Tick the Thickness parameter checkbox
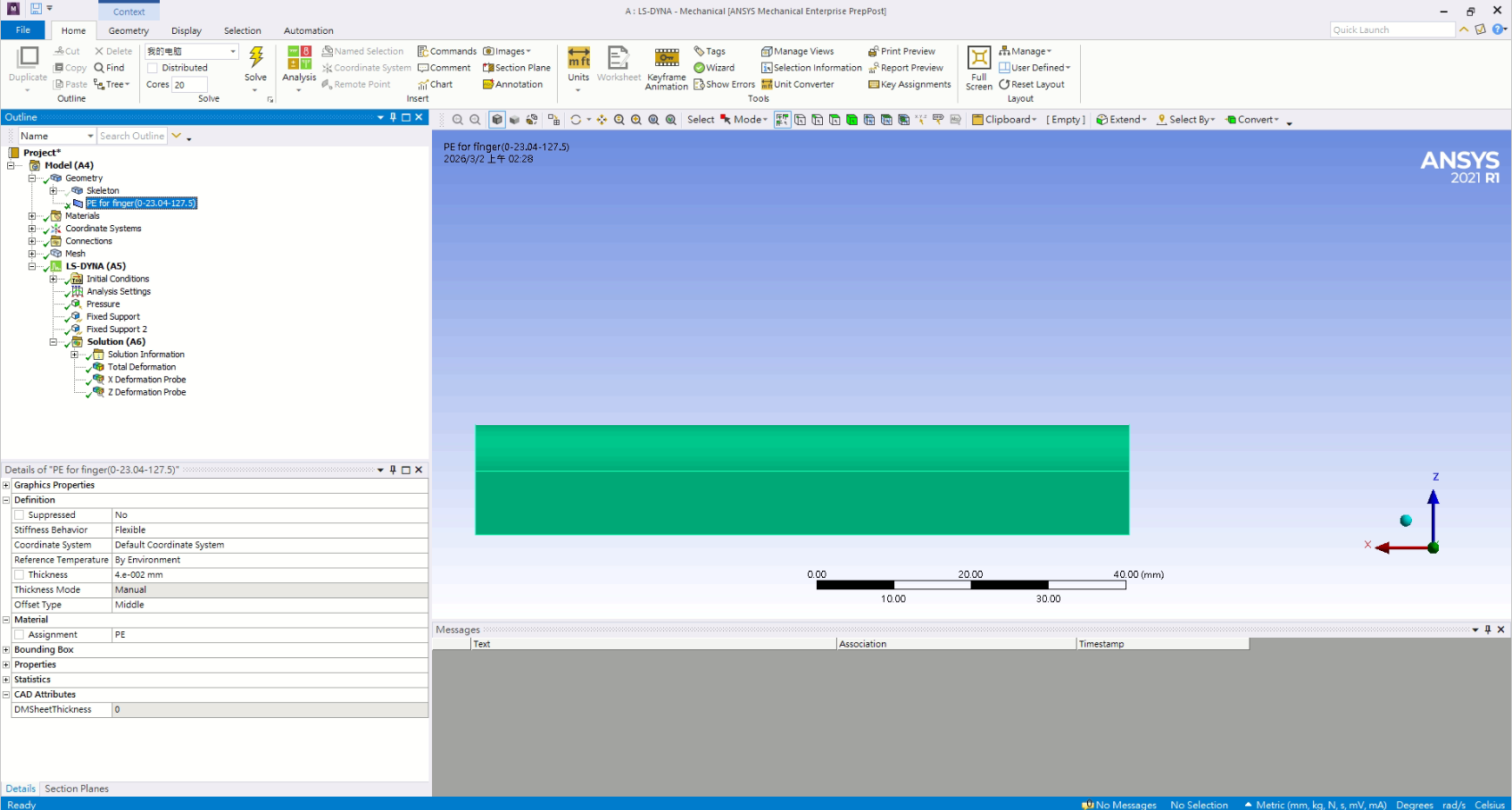This screenshot has height=810, width=1512. click(x=20, y=575)
